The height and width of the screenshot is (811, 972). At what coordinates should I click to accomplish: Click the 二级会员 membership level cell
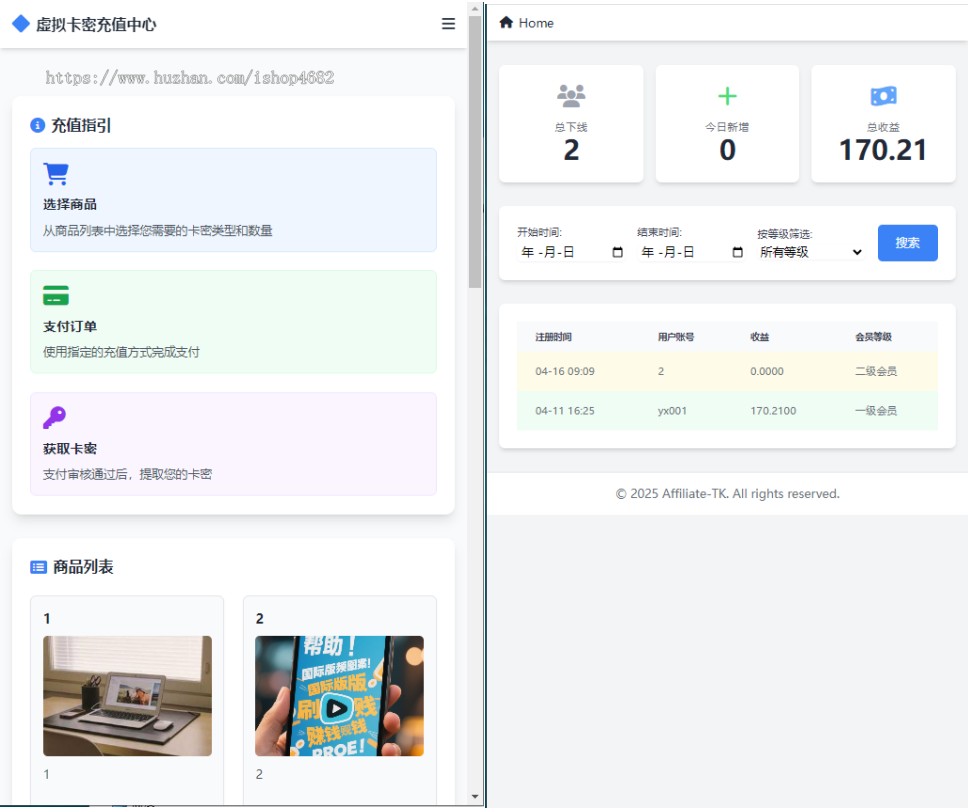point(877,372)
